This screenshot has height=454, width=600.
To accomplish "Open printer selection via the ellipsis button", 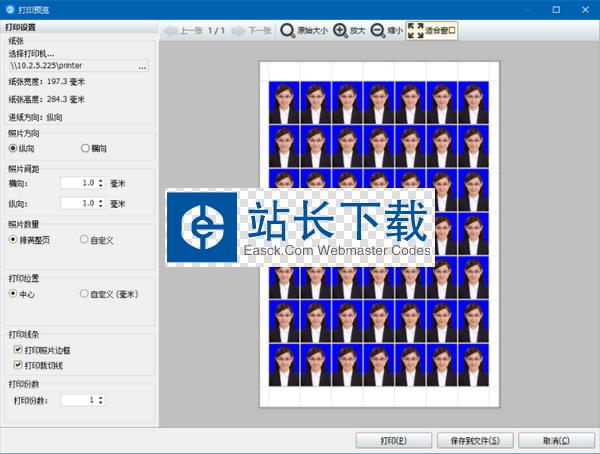I will click(143, 67).
